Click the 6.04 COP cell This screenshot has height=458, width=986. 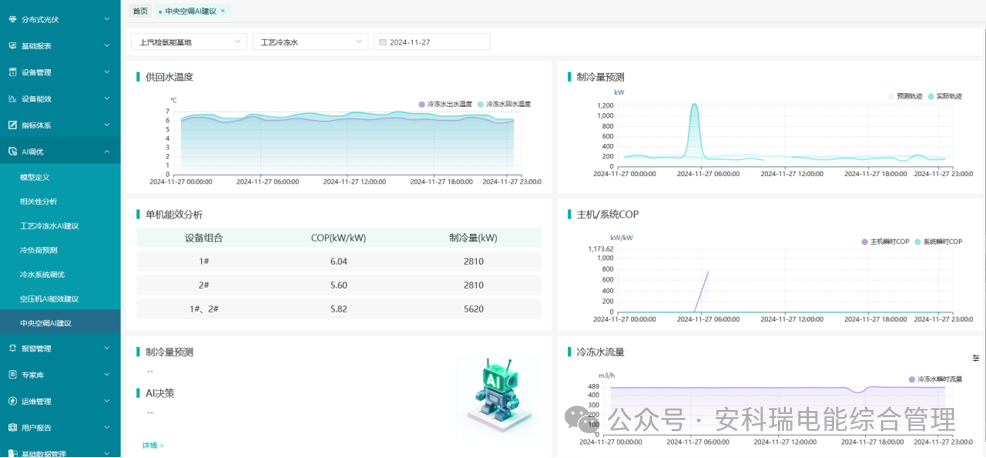pyautogui.click(x=338, y=261)
